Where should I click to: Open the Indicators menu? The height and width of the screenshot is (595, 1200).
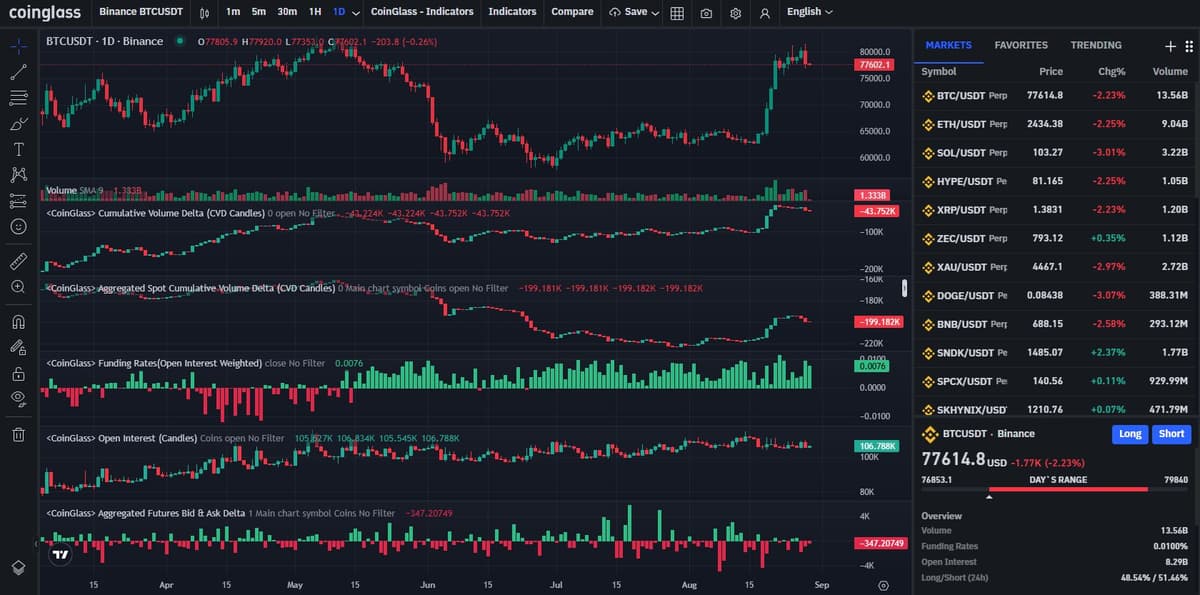[512, 12]
